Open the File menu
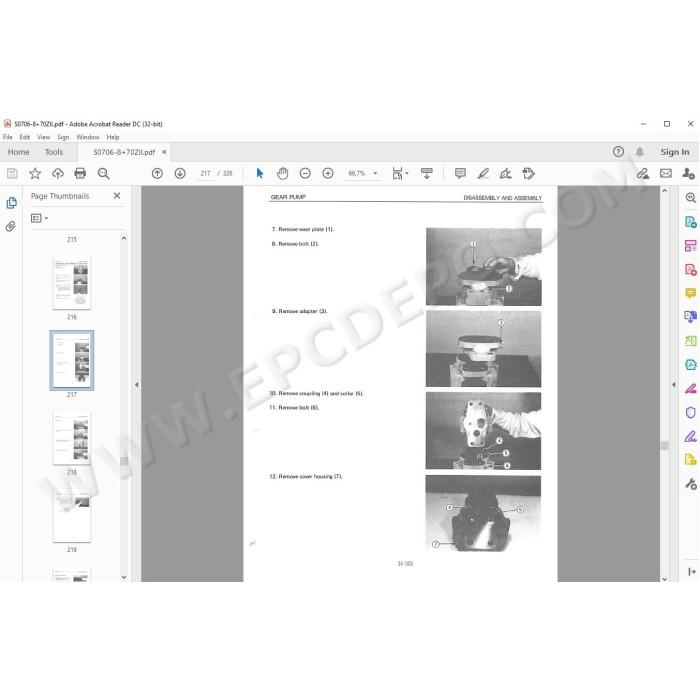Viewport: 700px width, 700px height. coord(8,137)
